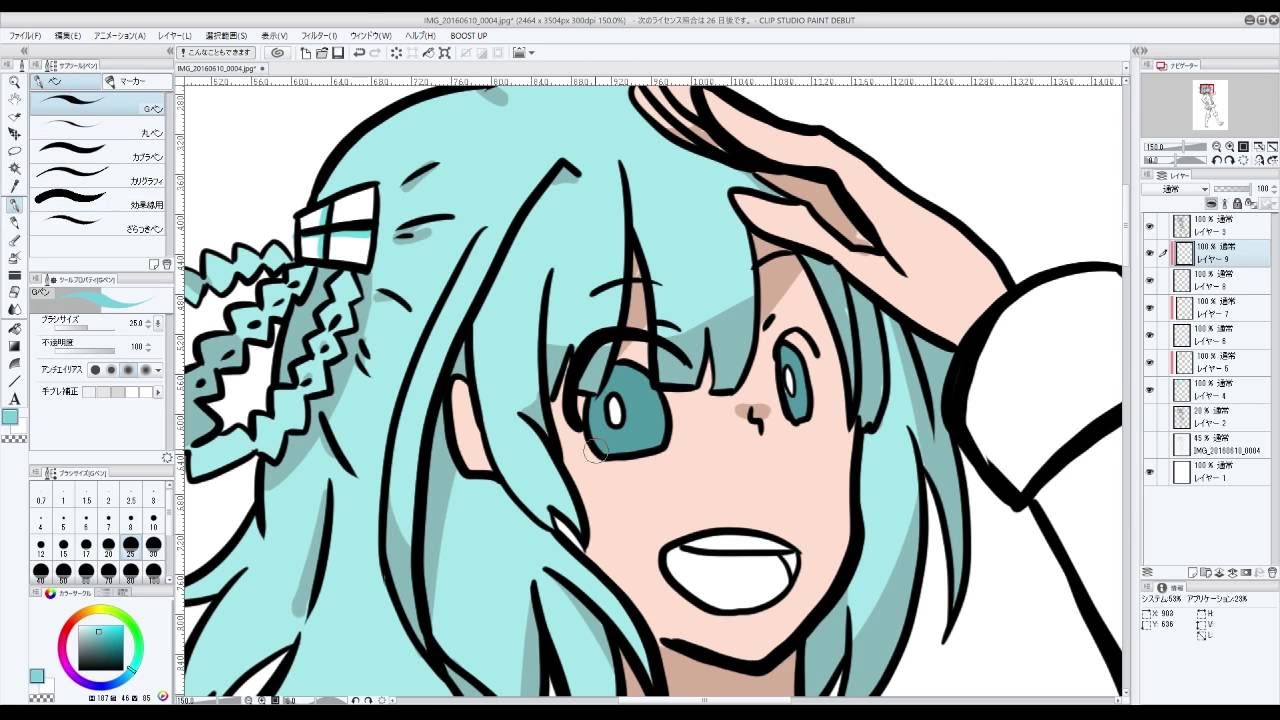Hide layer レイヤー 3 eye icon
Screen dimensions: 1280x720
point(1150,226)
